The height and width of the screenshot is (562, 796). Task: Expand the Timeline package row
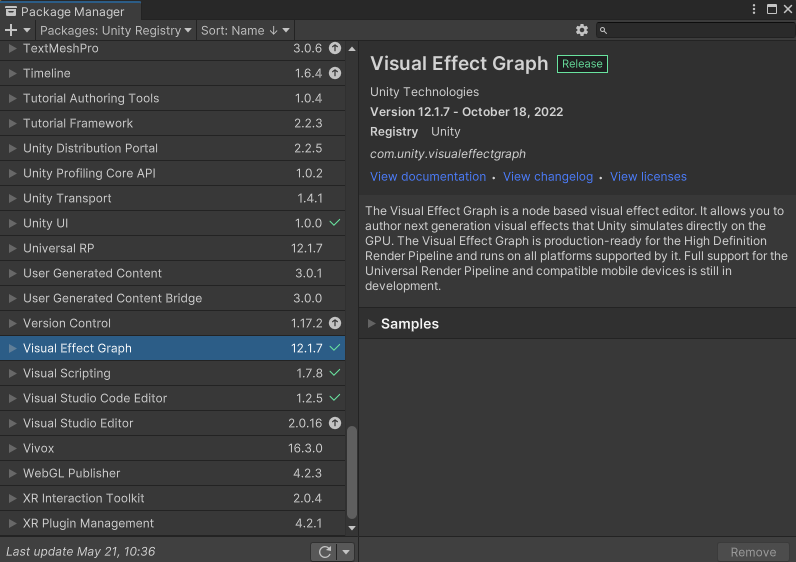click(13, 73)
